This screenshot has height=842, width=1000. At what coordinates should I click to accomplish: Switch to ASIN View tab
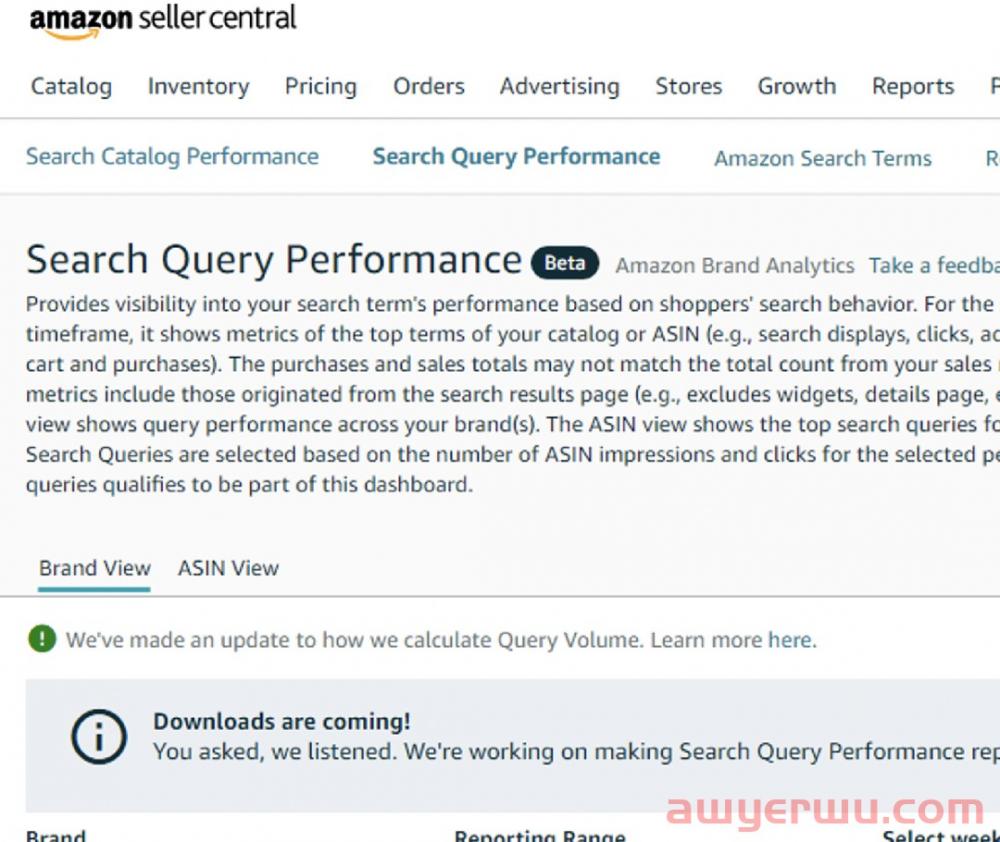228,568
